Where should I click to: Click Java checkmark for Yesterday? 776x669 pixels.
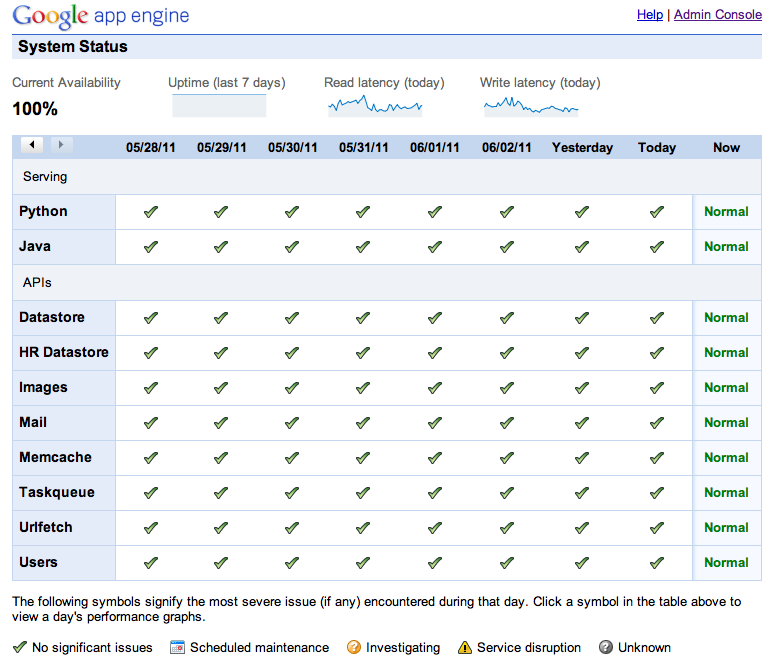pos(582,246)
